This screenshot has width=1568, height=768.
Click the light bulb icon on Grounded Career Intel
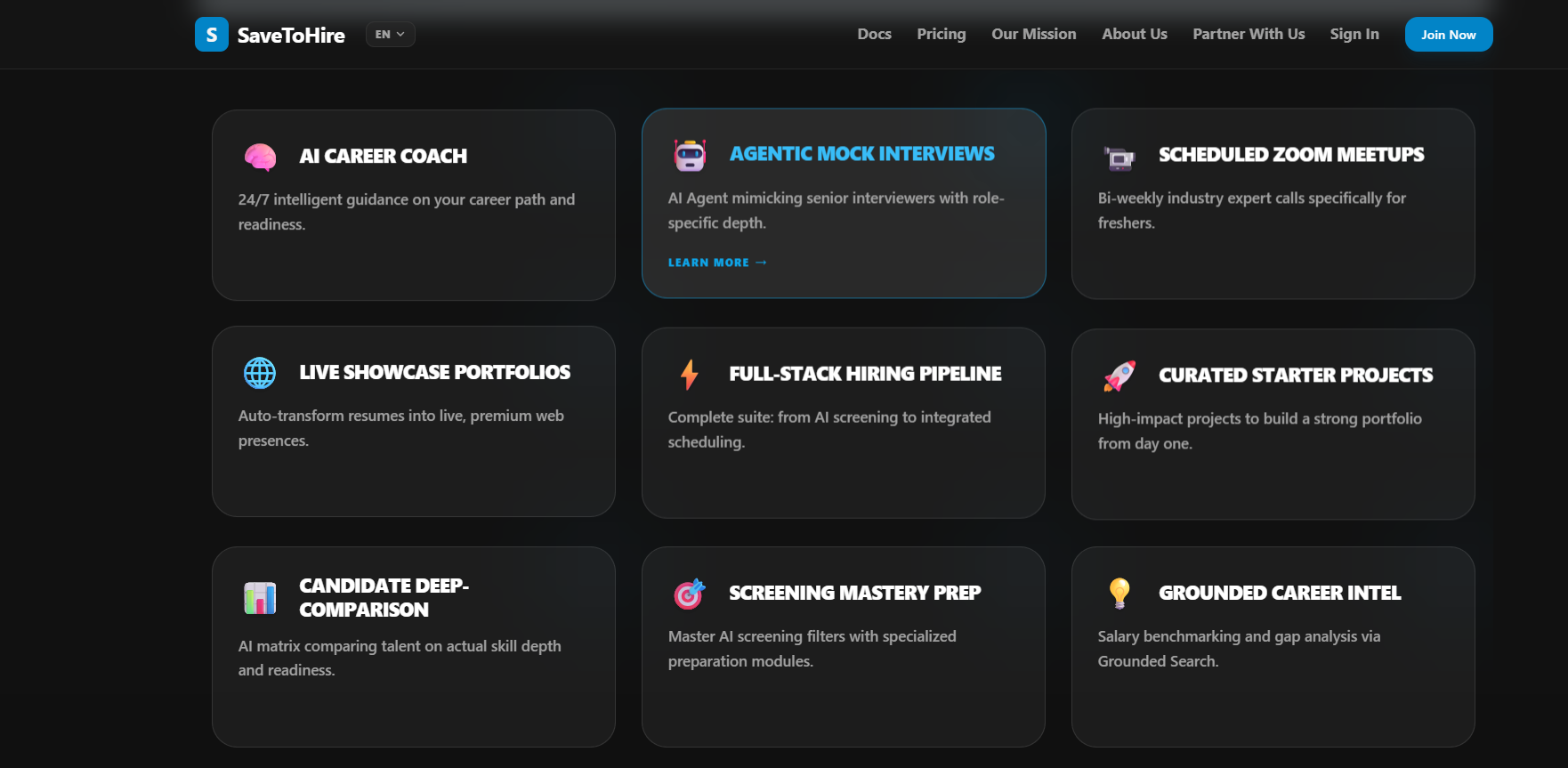click(1119, 594)
